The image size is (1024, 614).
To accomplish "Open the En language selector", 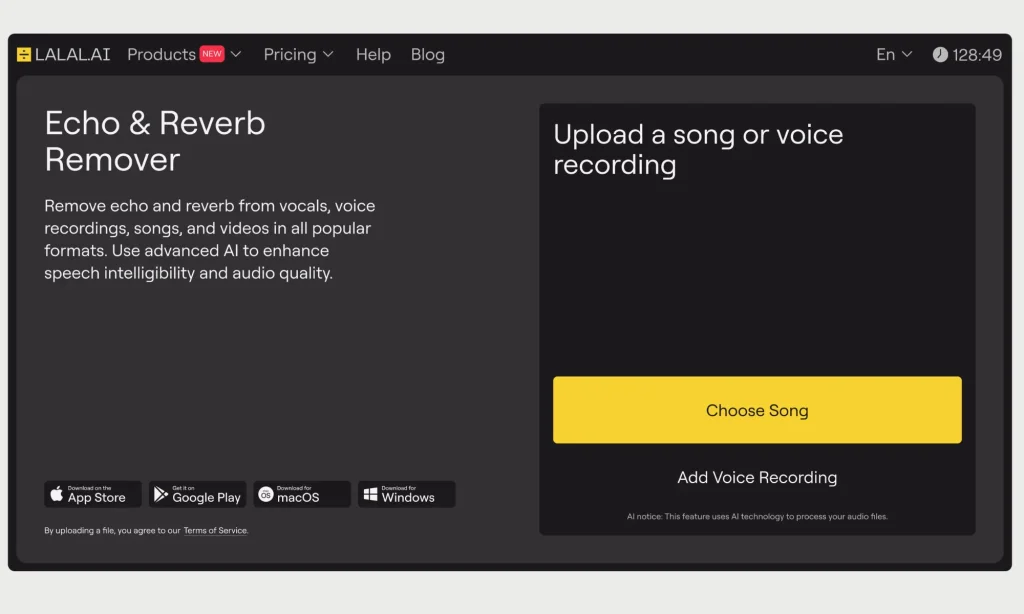I will point(894,55).
